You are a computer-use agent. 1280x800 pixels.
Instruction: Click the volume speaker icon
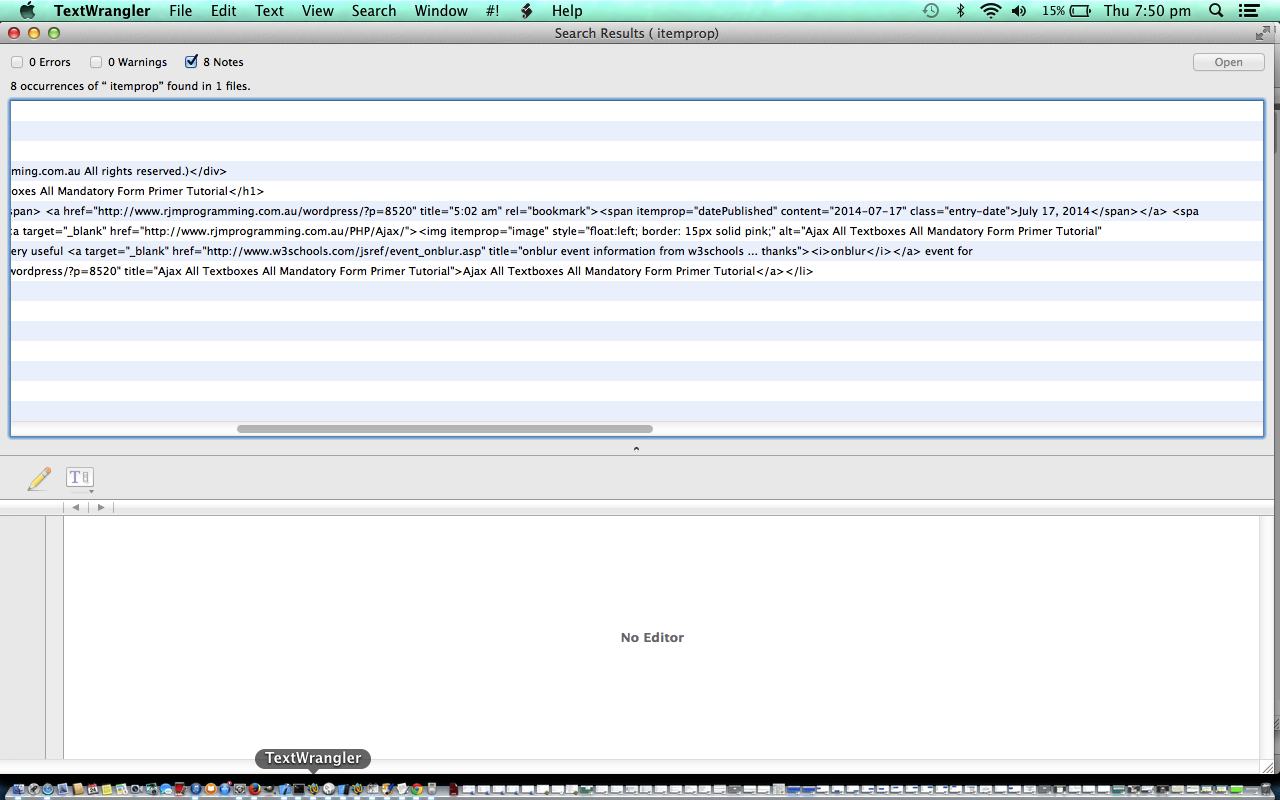coord(1019,11)
